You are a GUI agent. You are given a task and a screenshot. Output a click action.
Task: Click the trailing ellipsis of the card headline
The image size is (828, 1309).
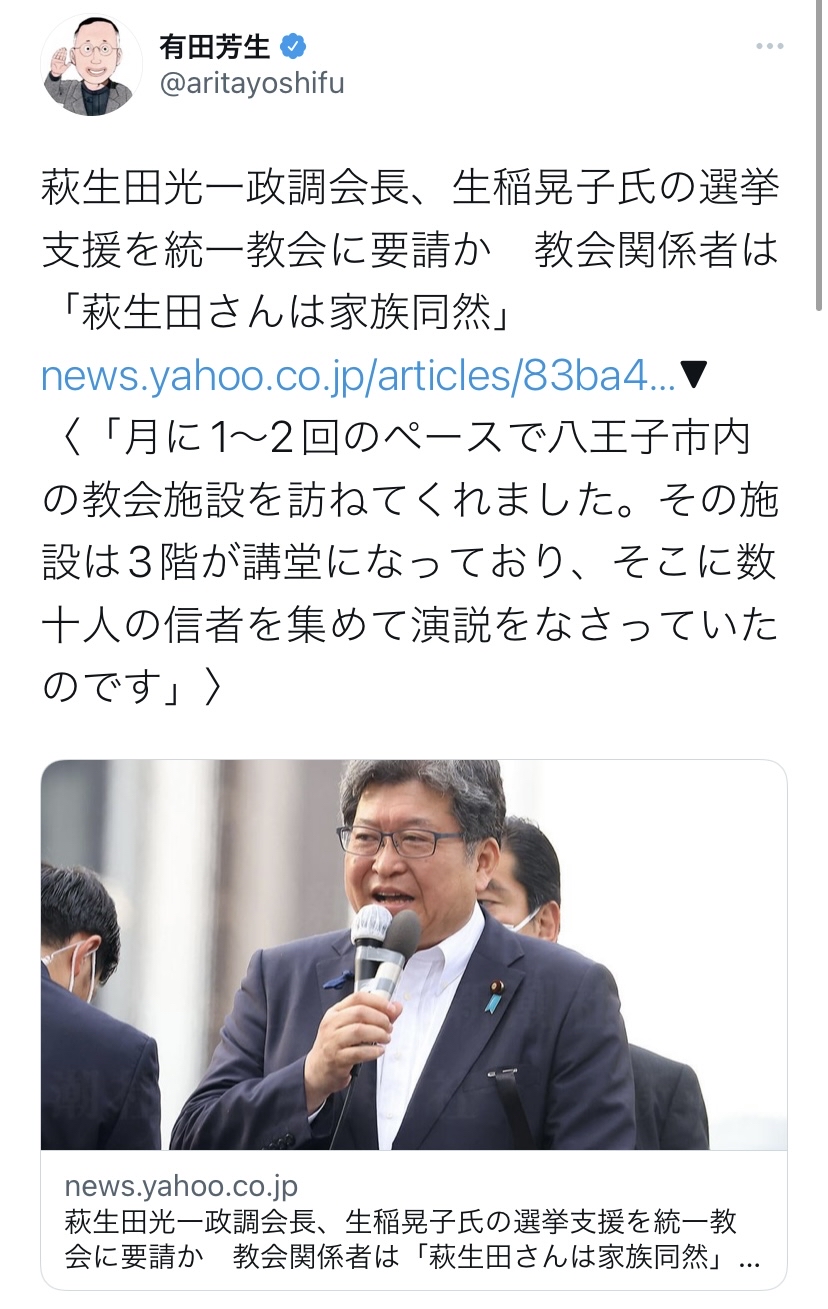pos(748,1257)
